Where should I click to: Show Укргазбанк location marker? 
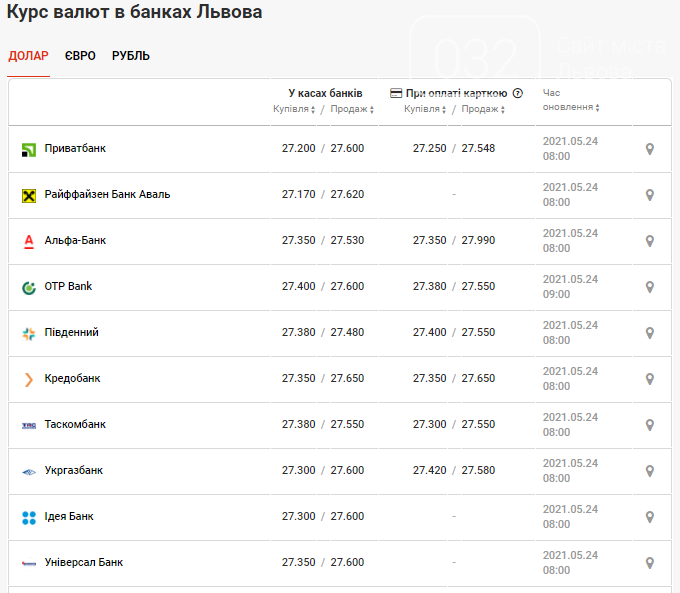650,471
